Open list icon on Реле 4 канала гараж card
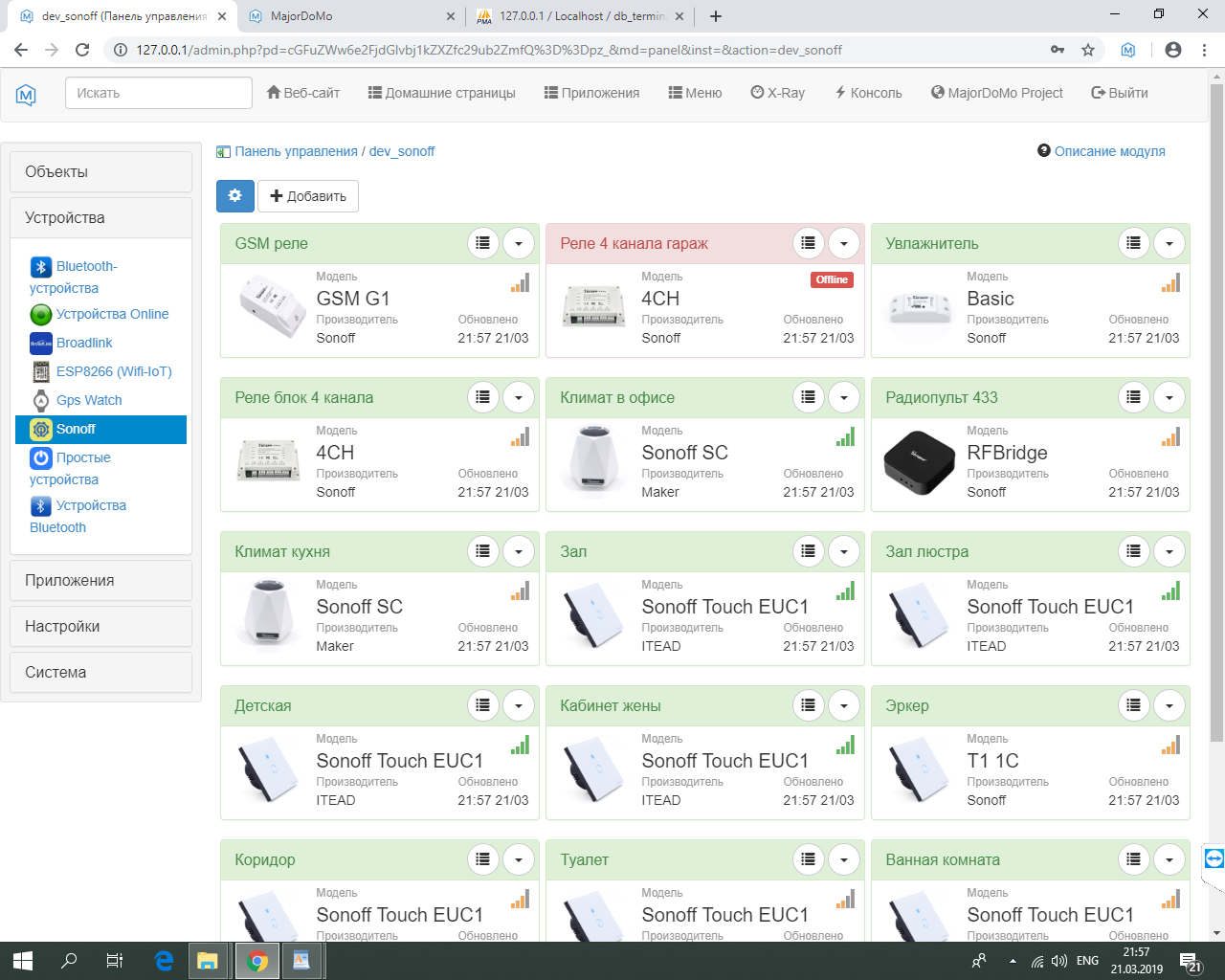This screenshot has width=1225, height=980. (809, 244)
